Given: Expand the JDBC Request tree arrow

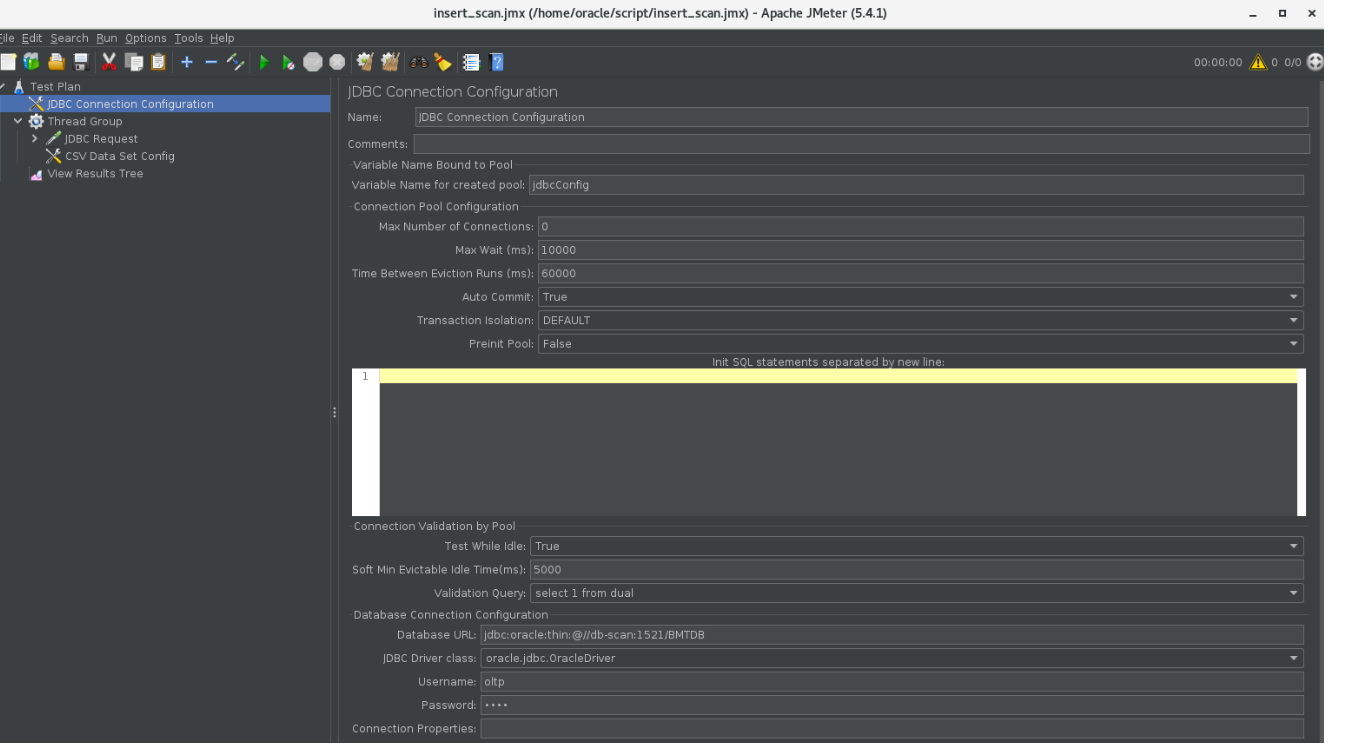Looking at the screenshot, I should pyautogui.click(x=35, y=139).
